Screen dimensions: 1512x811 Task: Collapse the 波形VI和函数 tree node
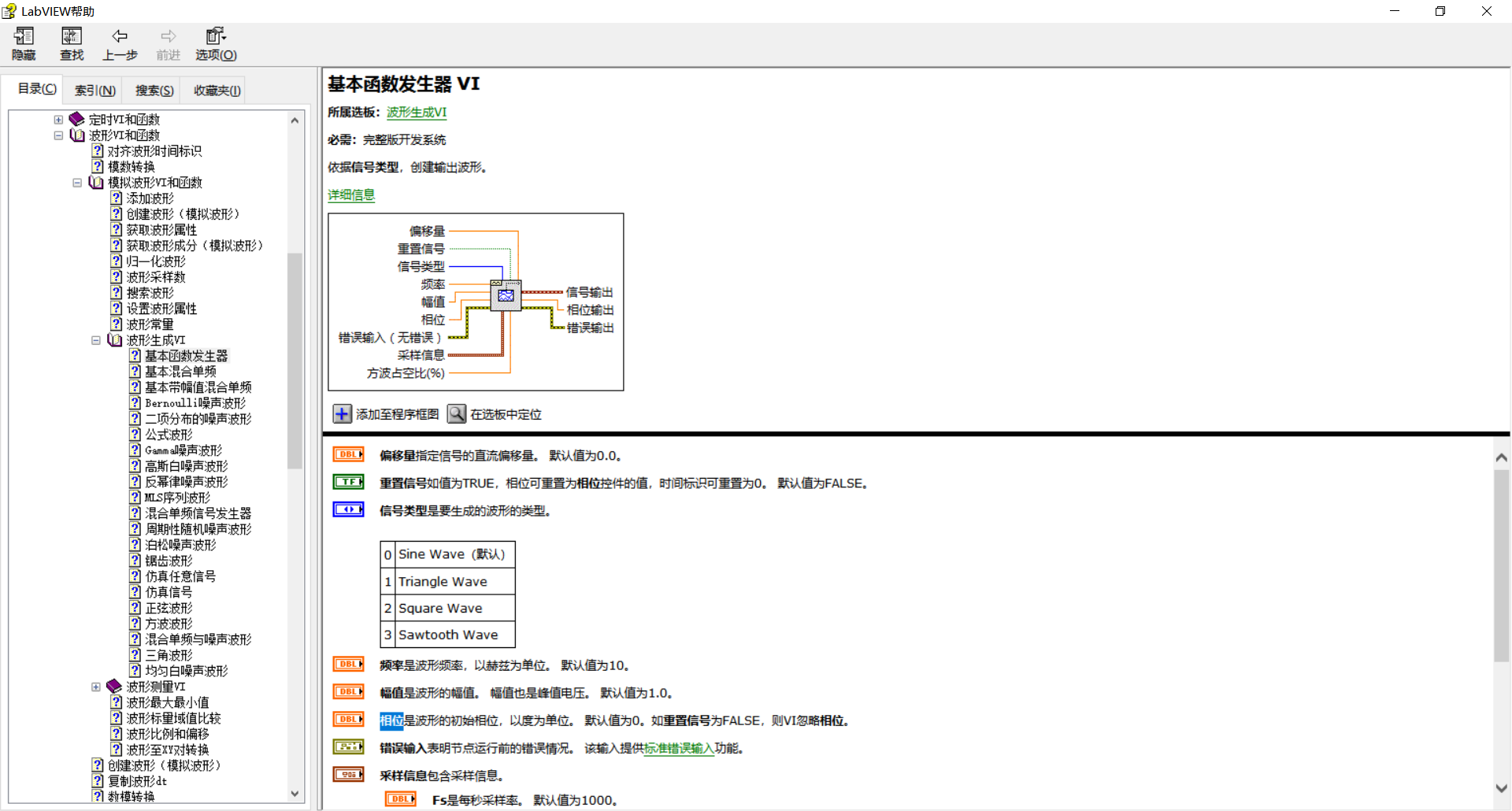58,135
